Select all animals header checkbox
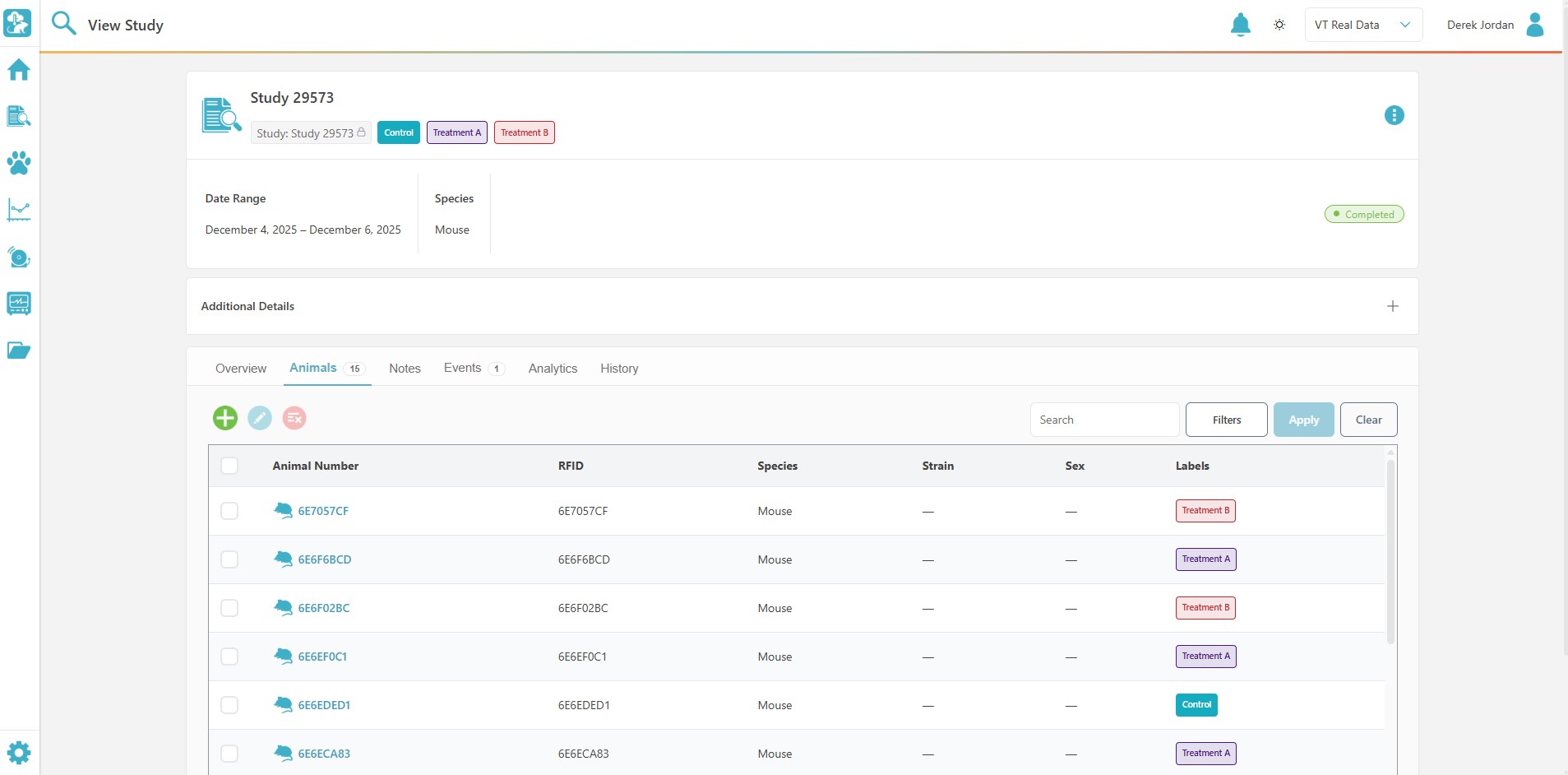 point(229,466)
